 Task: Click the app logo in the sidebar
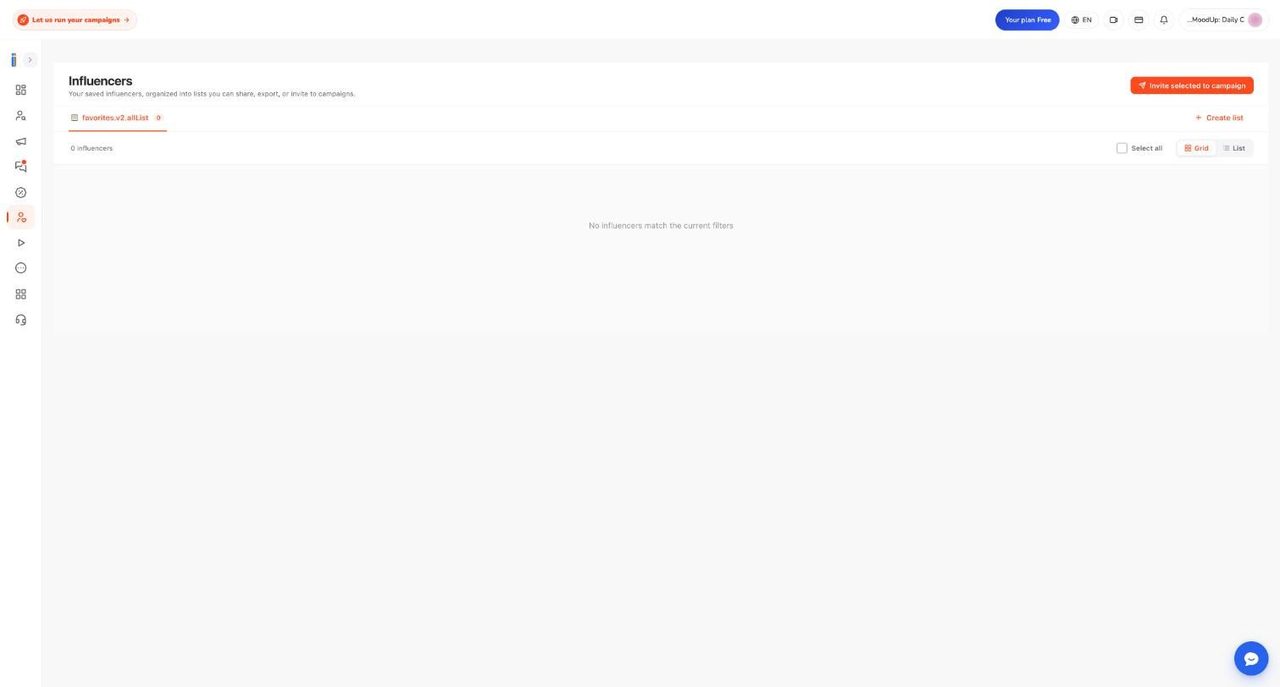(14, 60)
